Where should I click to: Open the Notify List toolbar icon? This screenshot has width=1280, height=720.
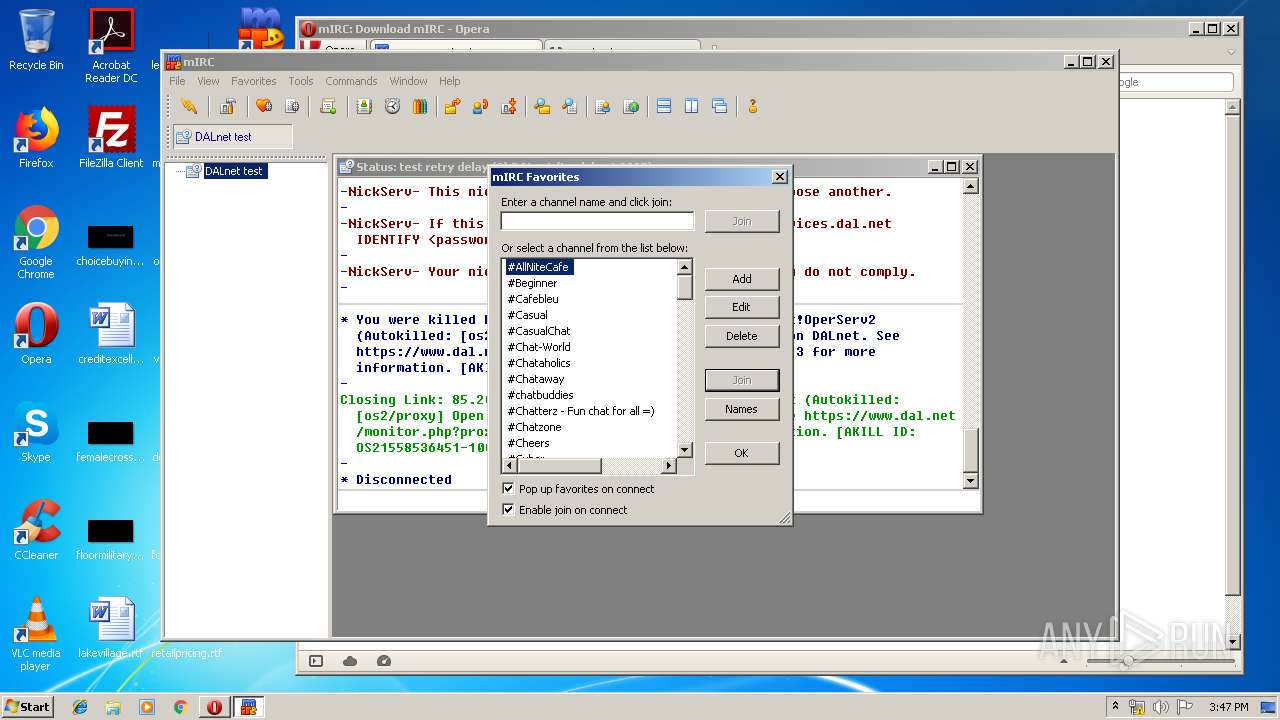(x=602, y=106)
